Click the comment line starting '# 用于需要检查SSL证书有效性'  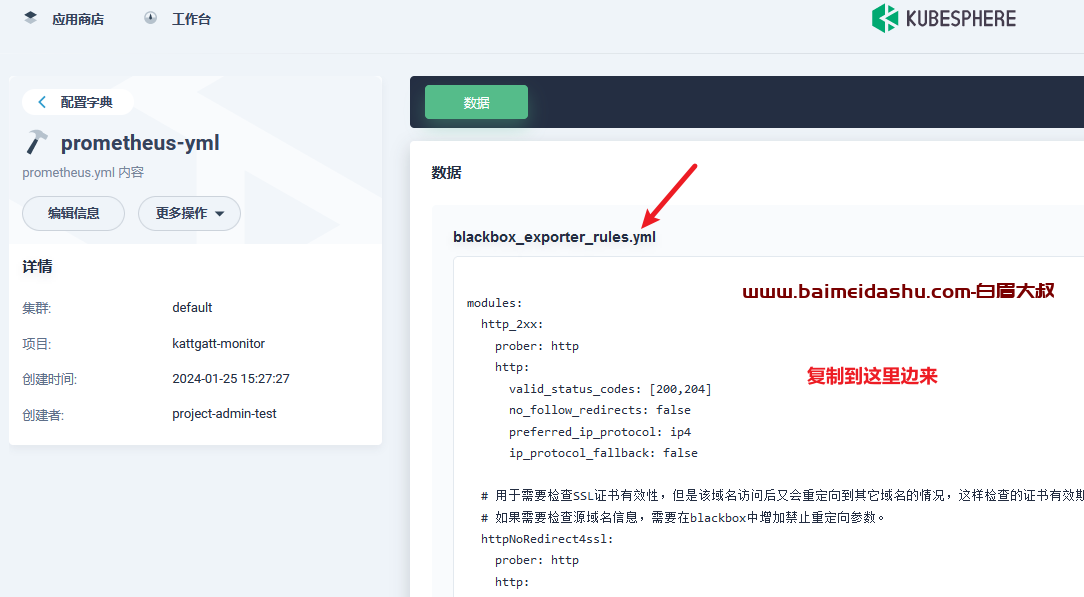(783, 495)
